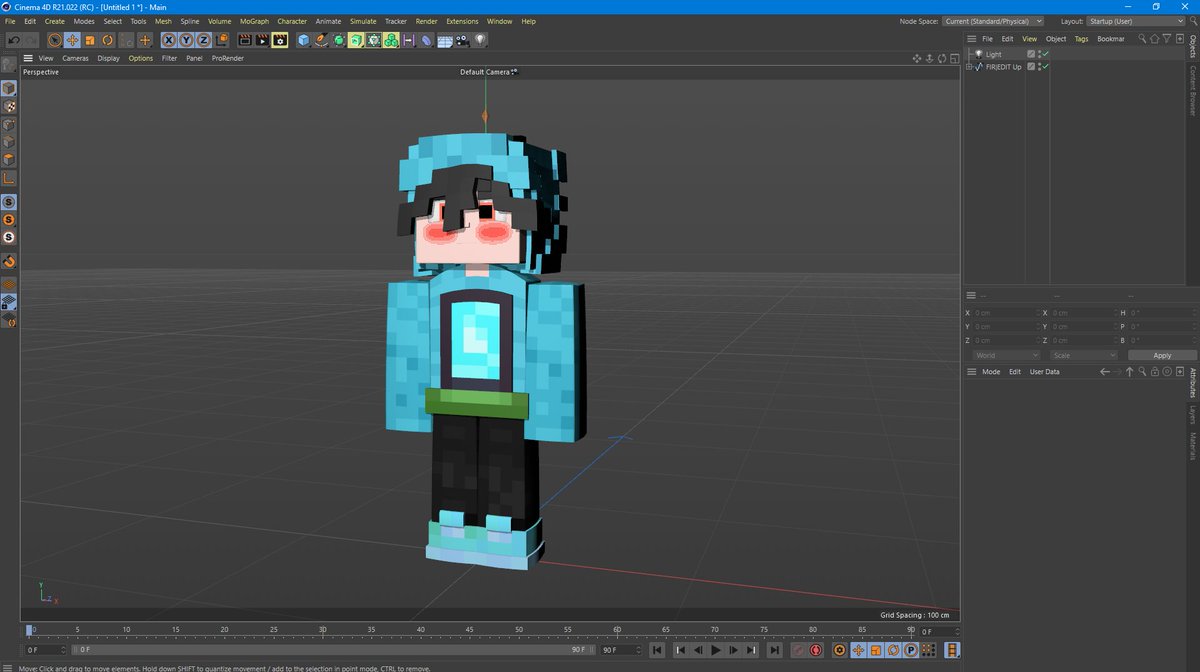Toggle Autokeying red button
This screenshot has width=1200, height=672.
[x=816, y=650]
